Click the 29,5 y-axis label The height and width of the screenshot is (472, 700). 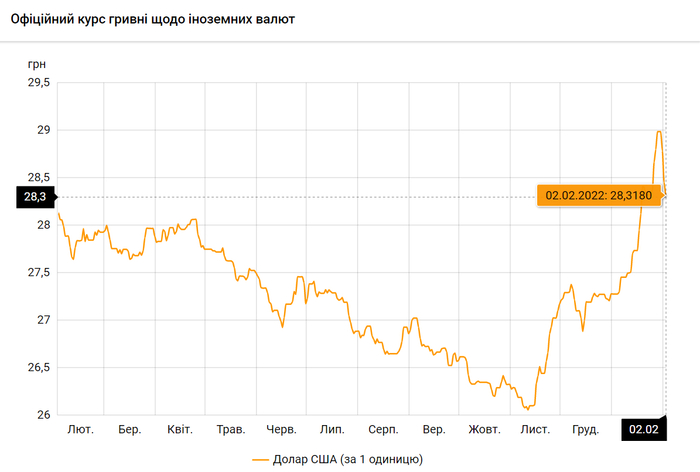[x=37, y=83]
